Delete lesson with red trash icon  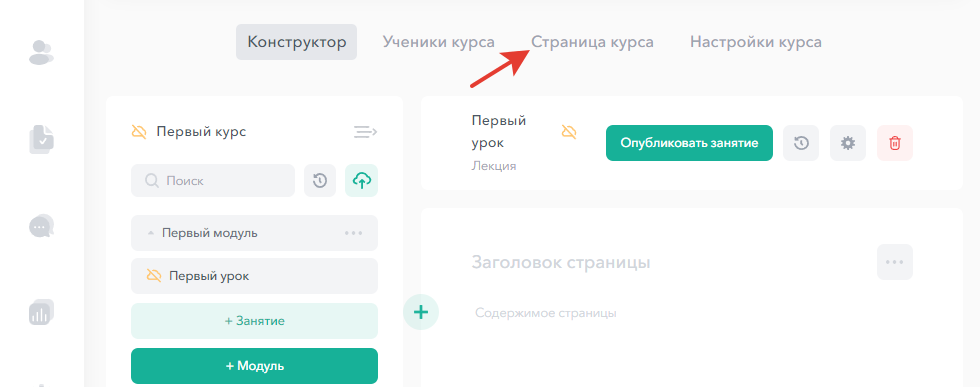[895, 143]
